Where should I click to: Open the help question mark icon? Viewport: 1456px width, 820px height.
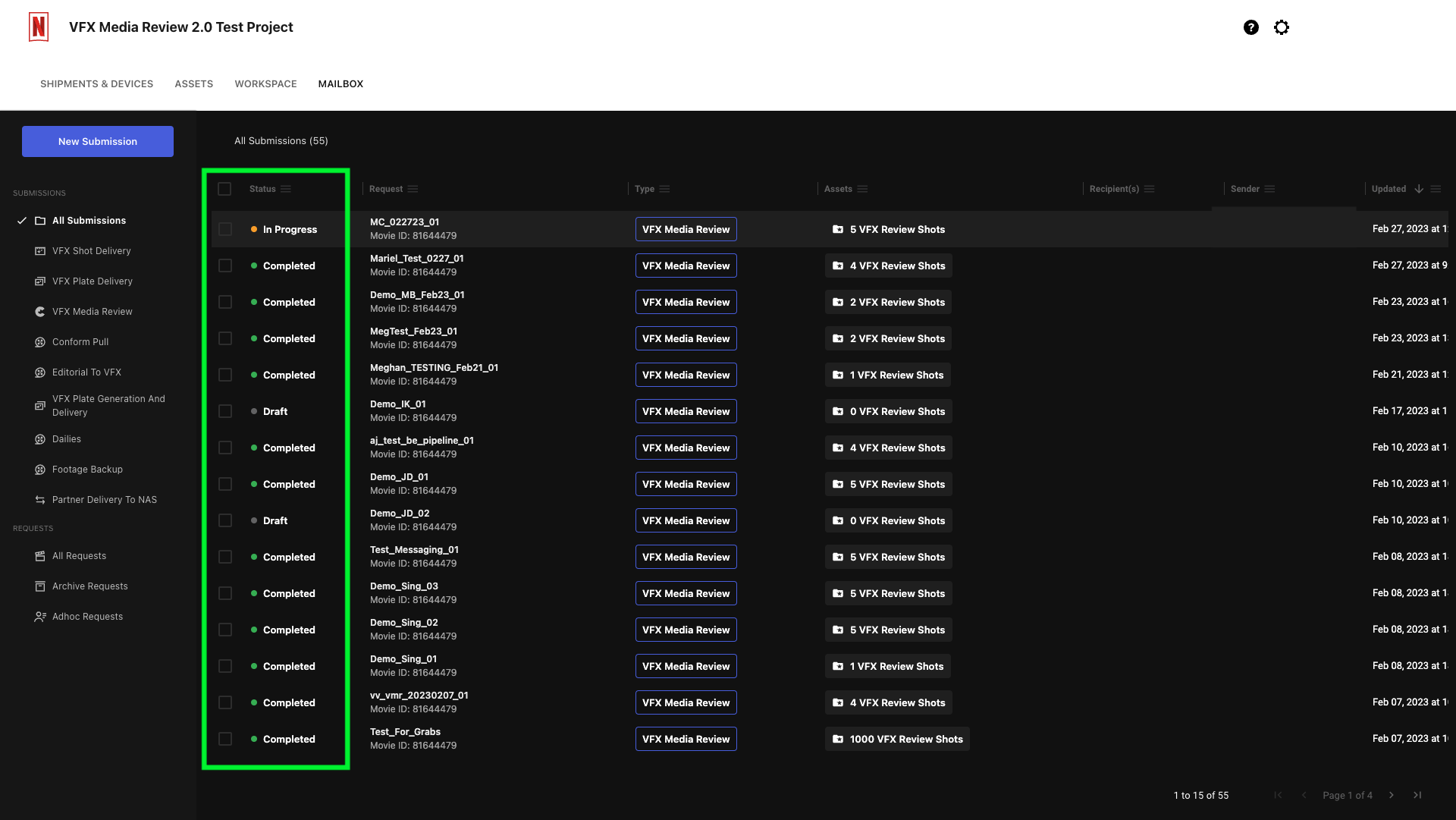tap(1251, 27)
